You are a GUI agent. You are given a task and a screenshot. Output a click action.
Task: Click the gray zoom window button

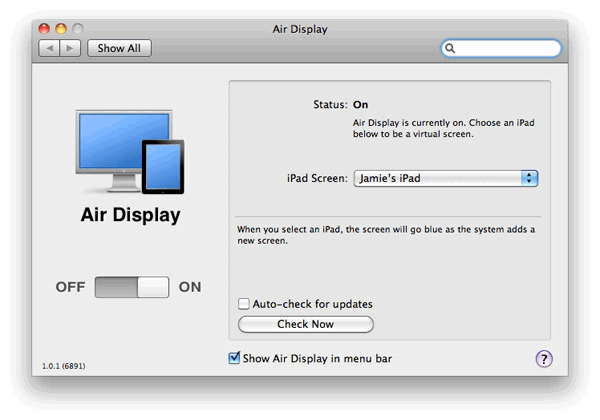click(x=79, y=29)
